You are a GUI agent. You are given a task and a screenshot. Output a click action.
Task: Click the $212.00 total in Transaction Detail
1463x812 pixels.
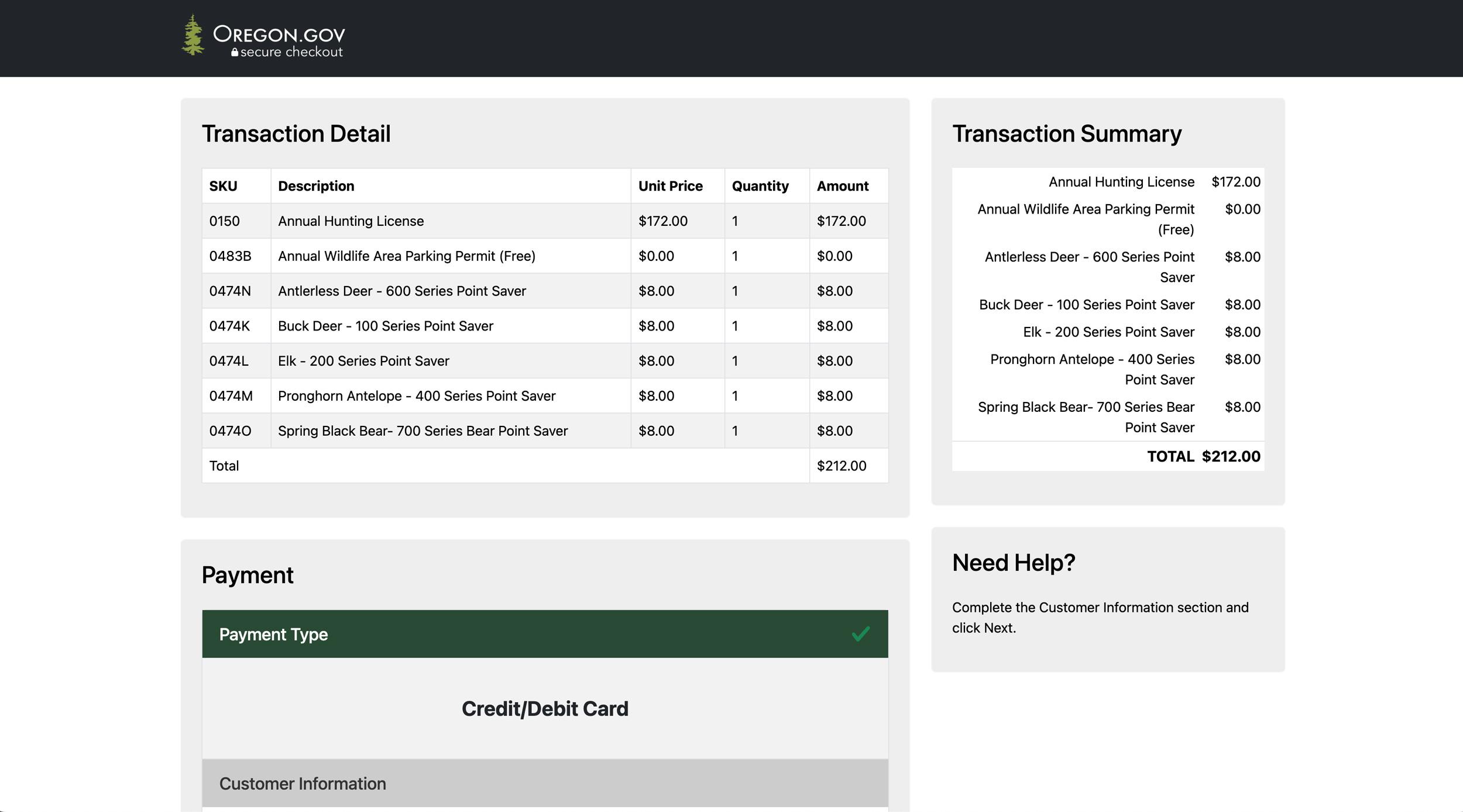841,466
